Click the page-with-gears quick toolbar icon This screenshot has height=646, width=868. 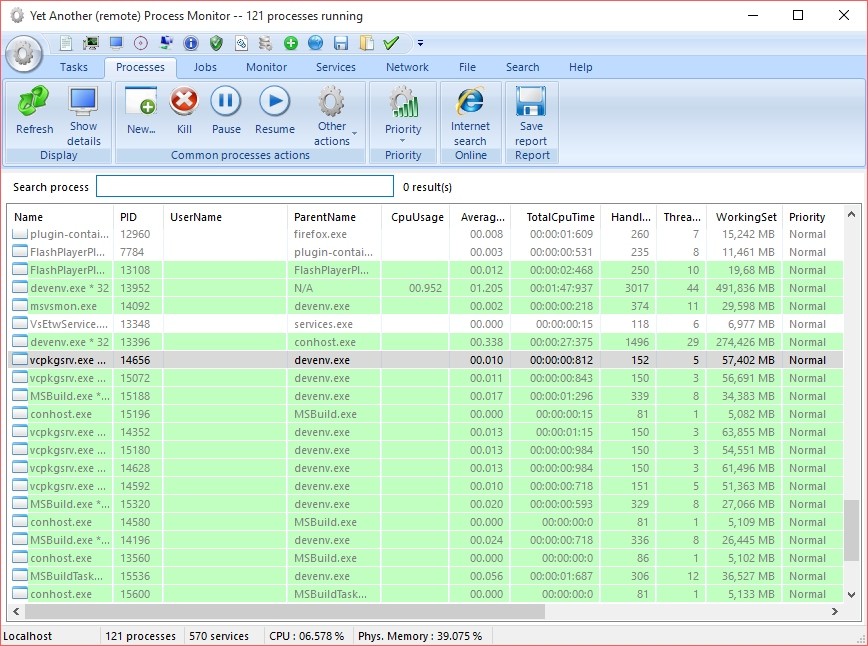241,43
